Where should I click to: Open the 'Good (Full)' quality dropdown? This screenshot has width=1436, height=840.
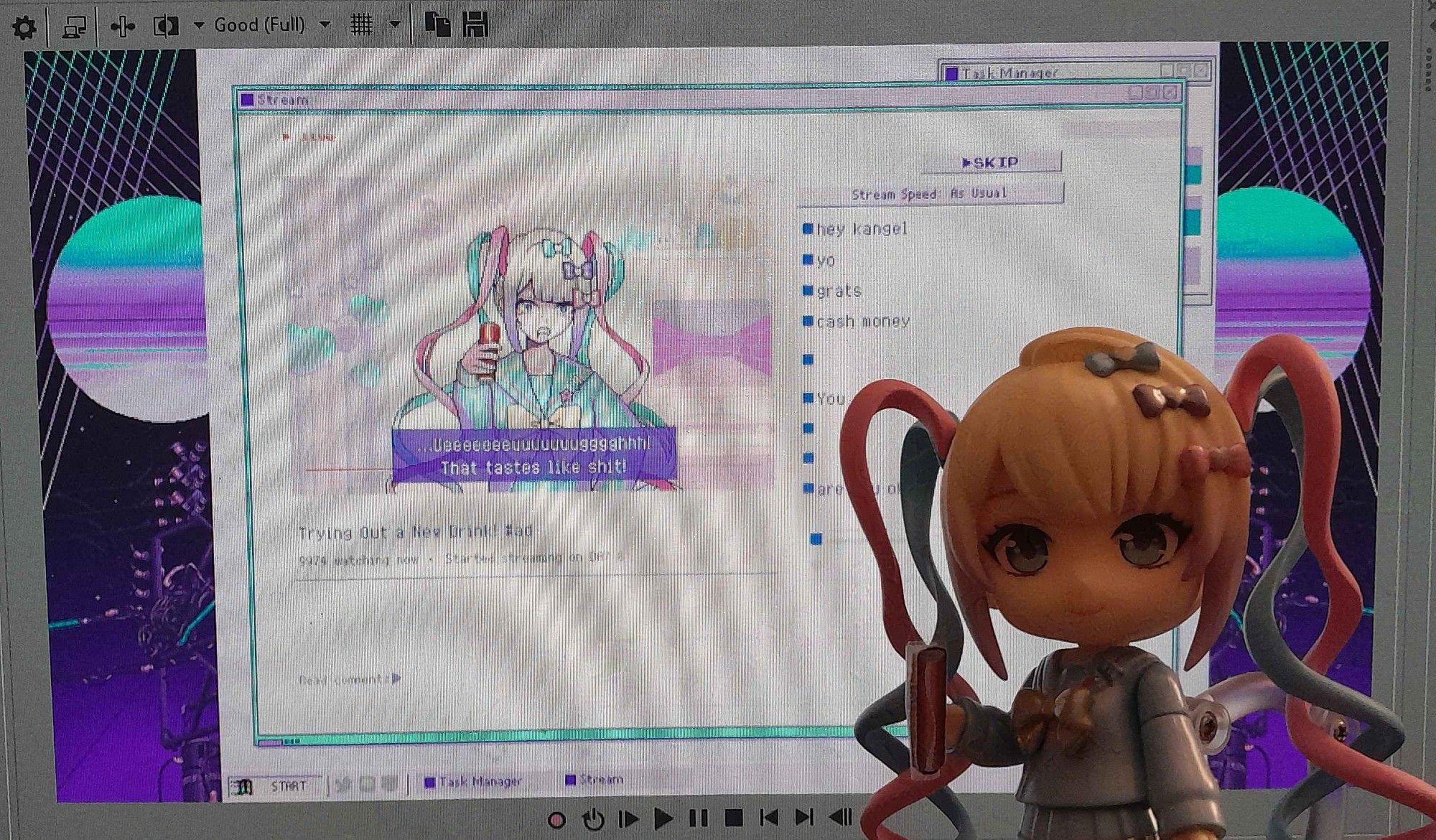point(272,25)
